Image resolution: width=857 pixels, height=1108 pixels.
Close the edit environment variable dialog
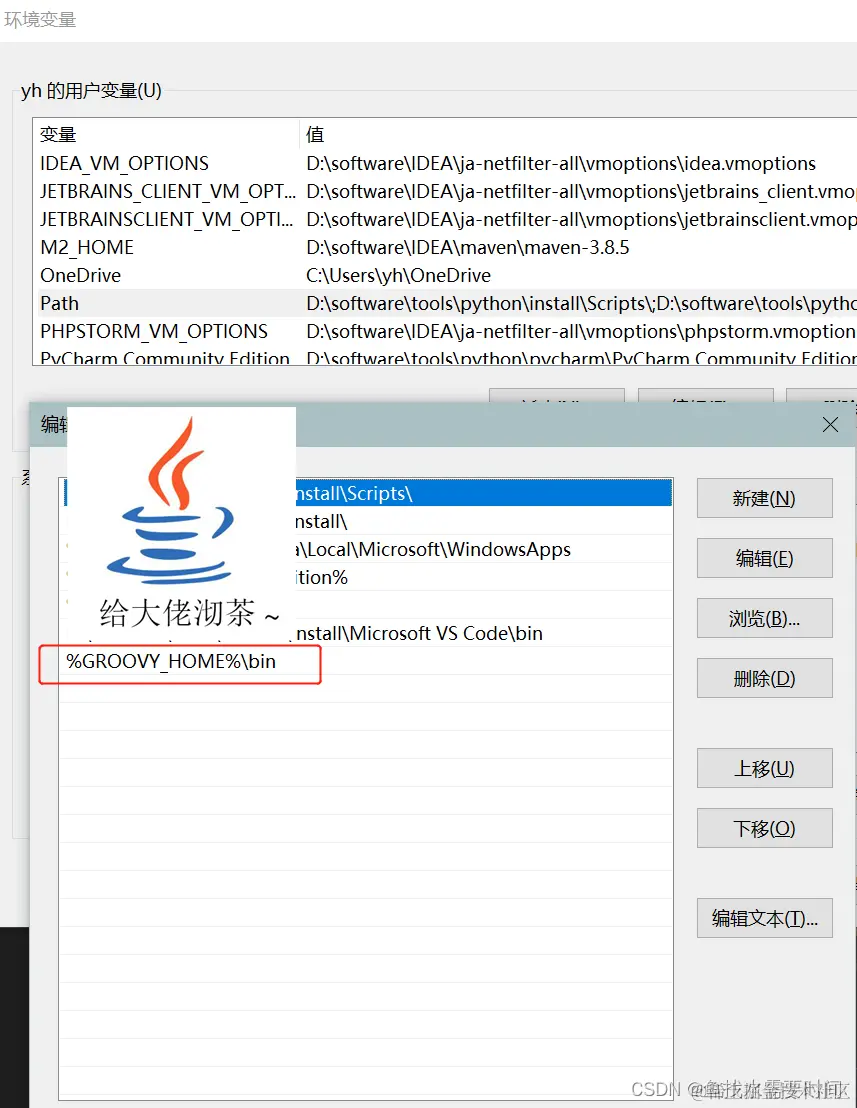point(830,425)
